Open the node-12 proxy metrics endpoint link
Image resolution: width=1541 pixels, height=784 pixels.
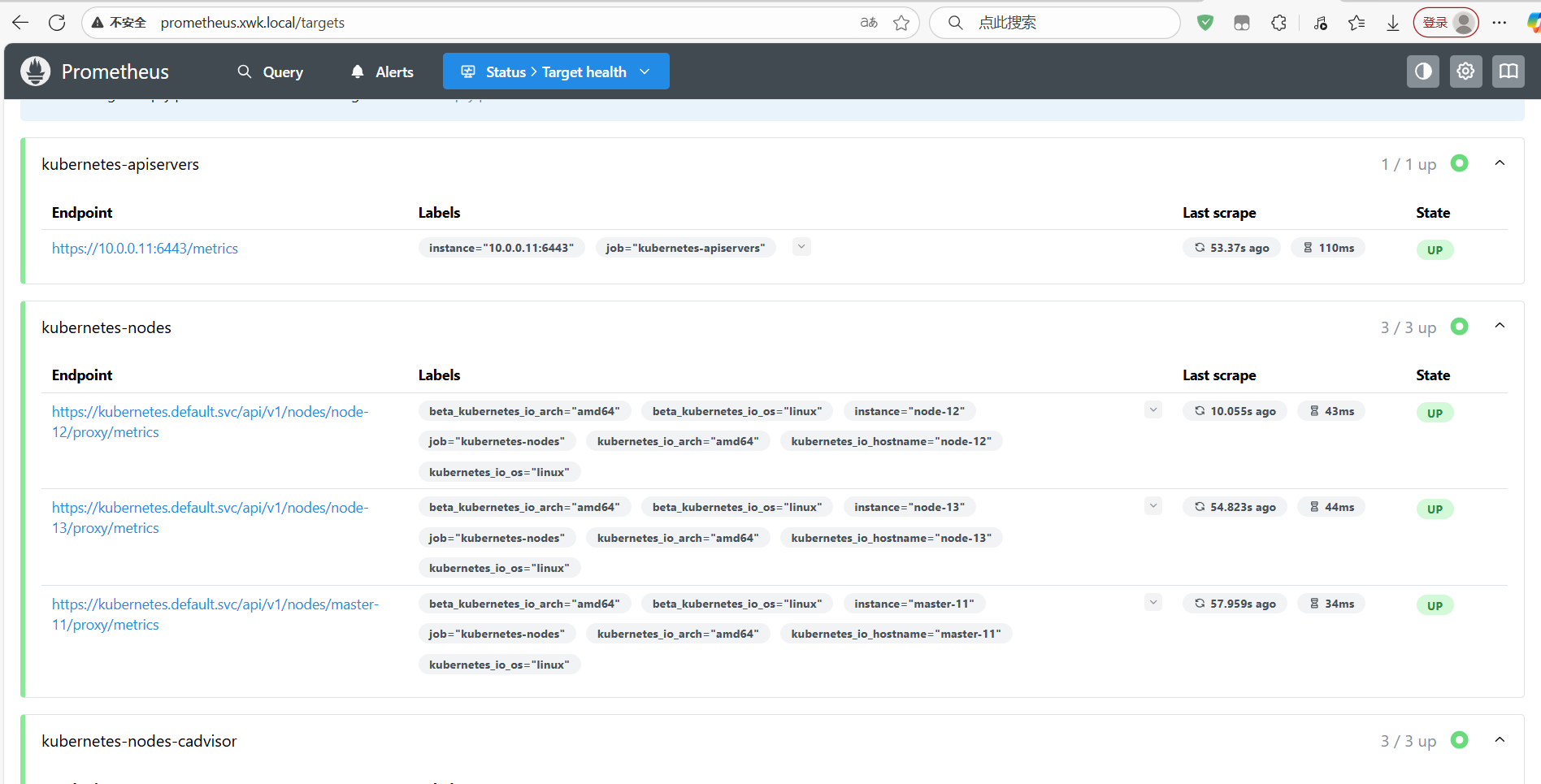coord(210,422)
